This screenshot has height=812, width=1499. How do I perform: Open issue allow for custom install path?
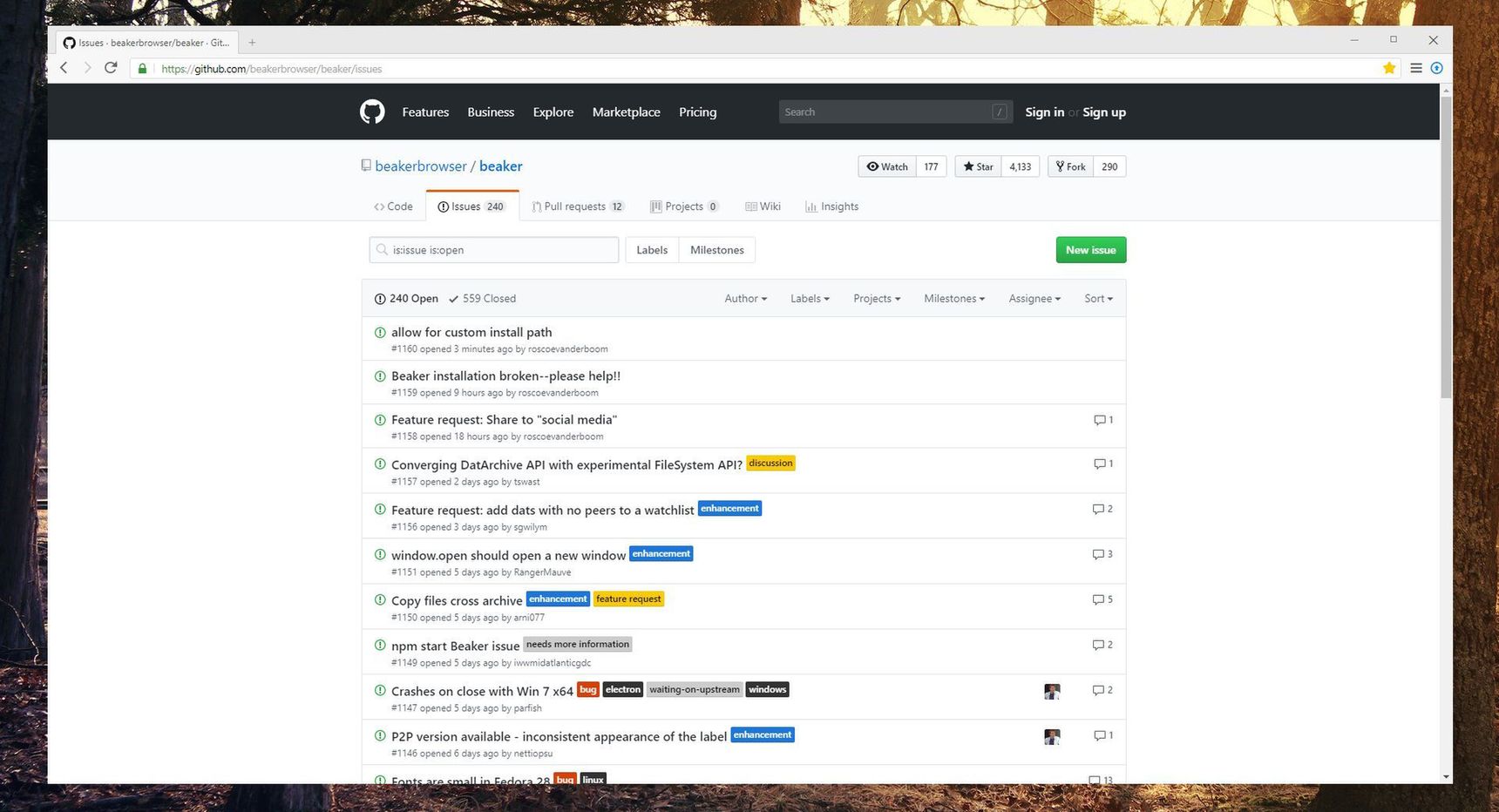pos(471,332)
